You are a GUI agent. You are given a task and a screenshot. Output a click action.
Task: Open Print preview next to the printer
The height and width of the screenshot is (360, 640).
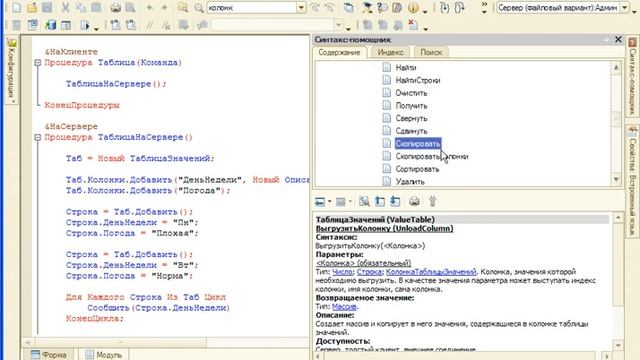click(130, 7)
